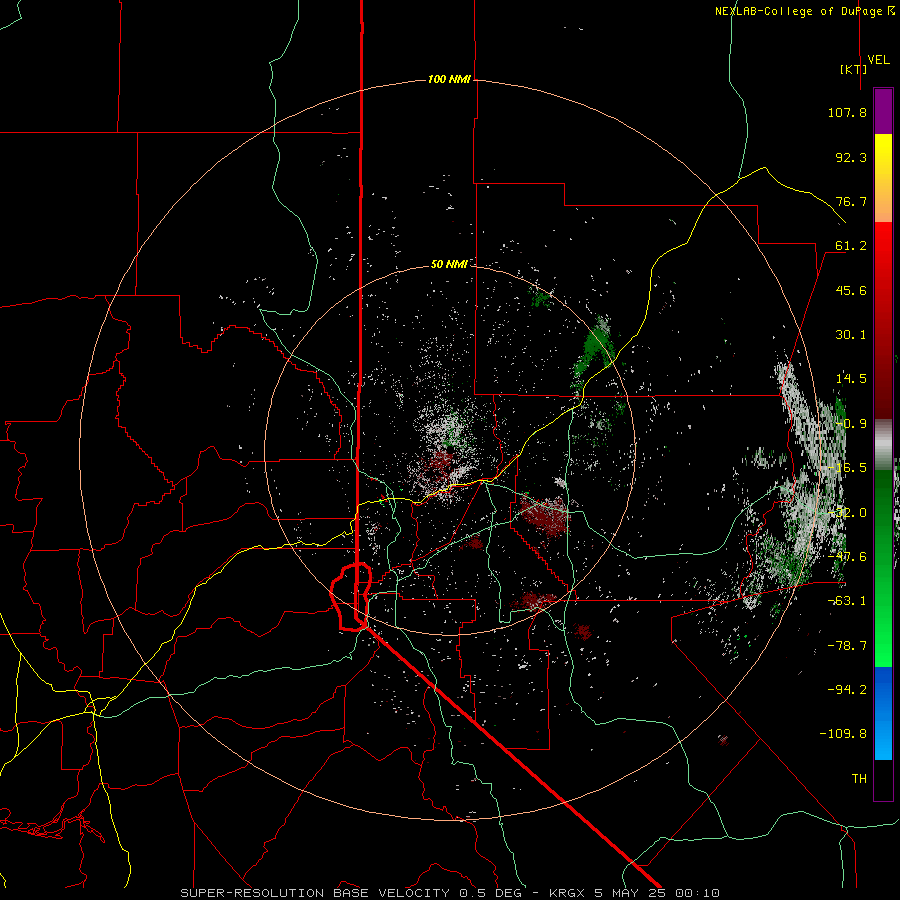Image resolution: width=900 pixels, height=900 pixels.
Task: Select the 30.1 velocity scale value
Action: (851, 335)
